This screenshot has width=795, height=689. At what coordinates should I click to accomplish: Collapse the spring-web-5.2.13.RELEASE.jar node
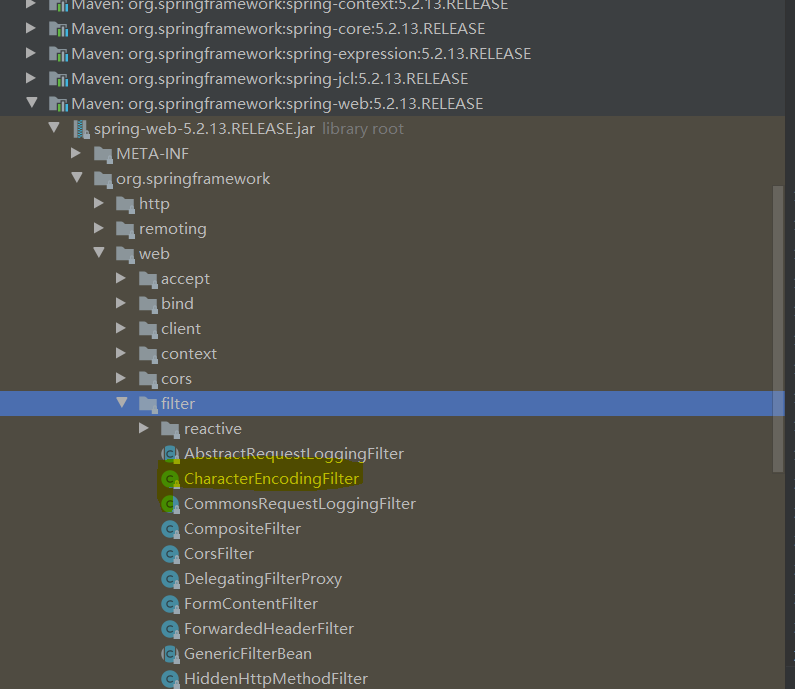coord(54,128)
